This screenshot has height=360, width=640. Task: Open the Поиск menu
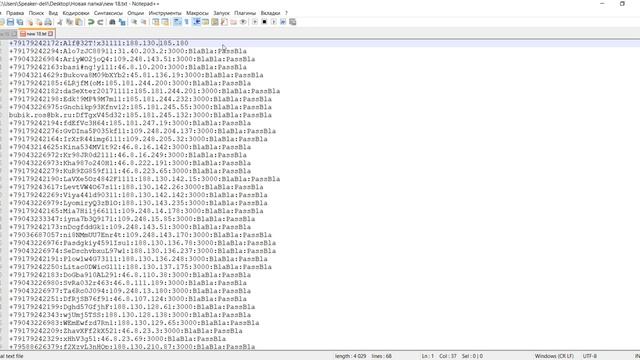point(36,13)
